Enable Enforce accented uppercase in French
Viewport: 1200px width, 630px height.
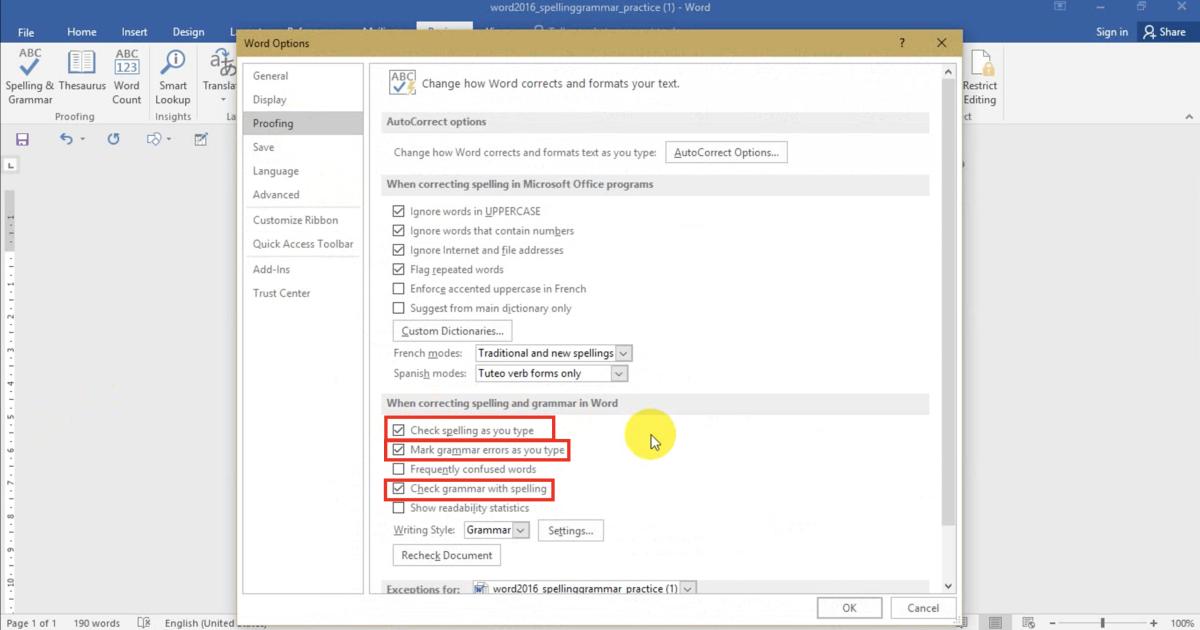point(398,289)
